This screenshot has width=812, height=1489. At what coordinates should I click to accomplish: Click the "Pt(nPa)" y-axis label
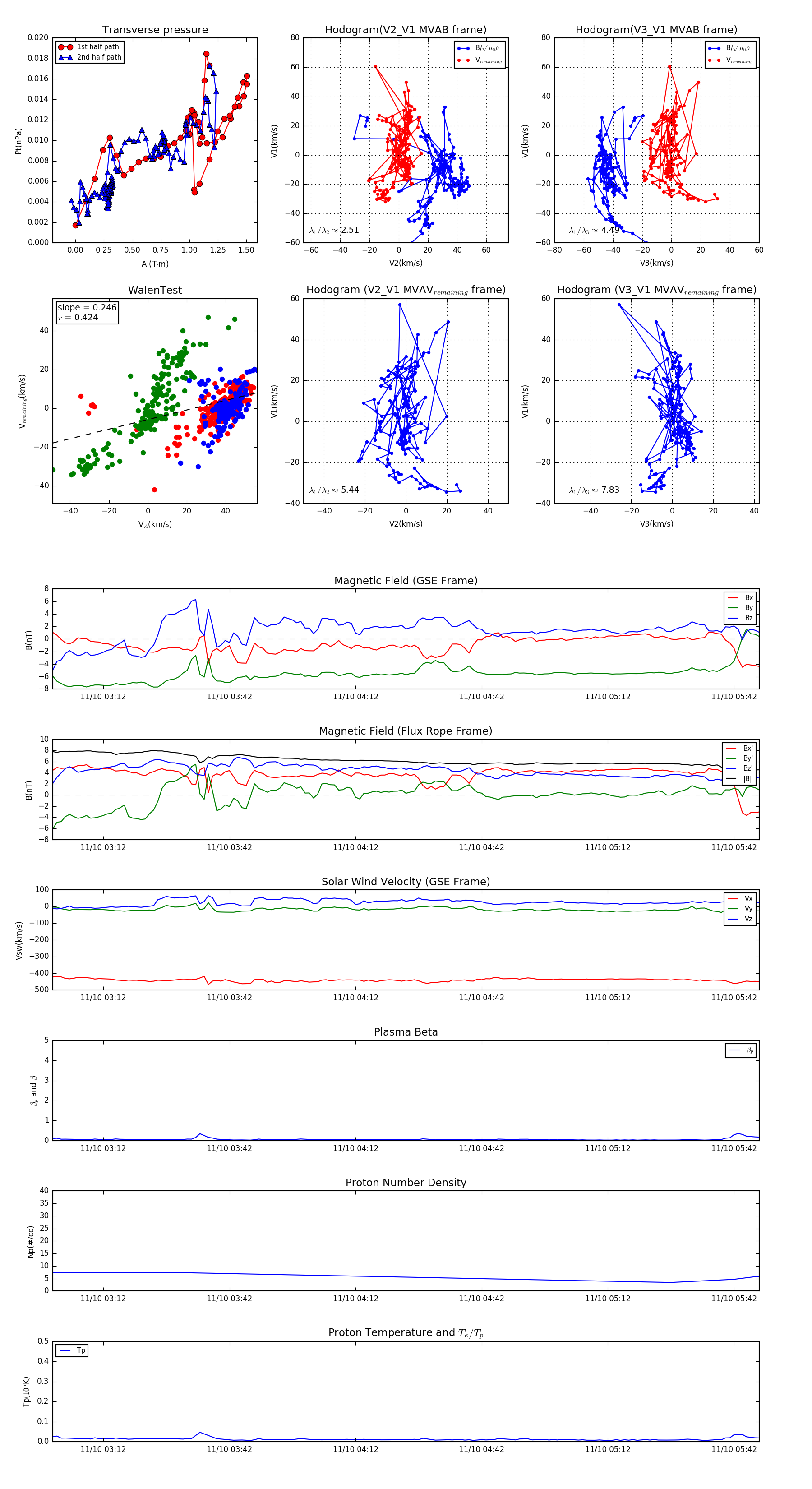point(18,141)
